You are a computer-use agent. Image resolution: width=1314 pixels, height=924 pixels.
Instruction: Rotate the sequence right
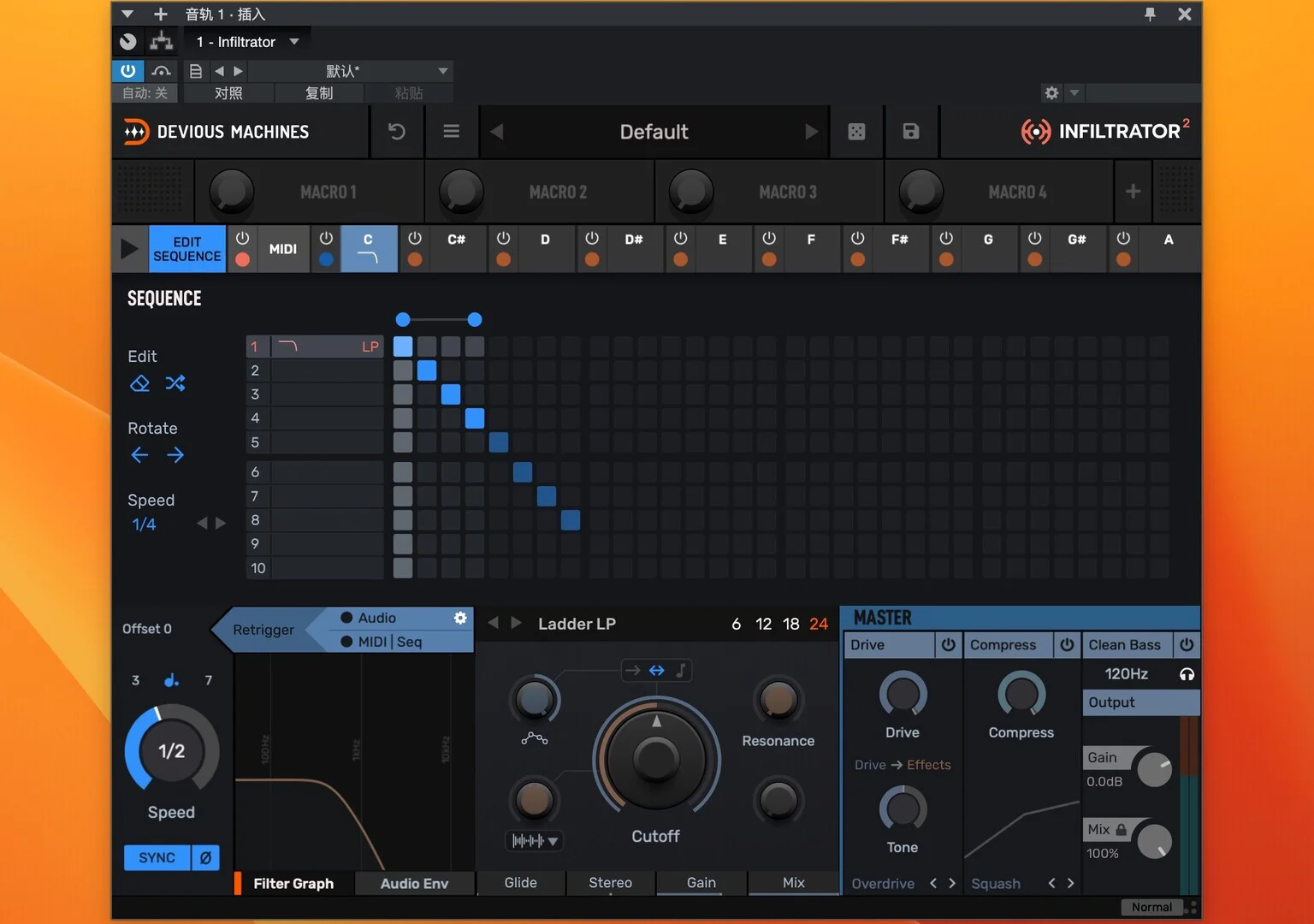click(175, 455)
